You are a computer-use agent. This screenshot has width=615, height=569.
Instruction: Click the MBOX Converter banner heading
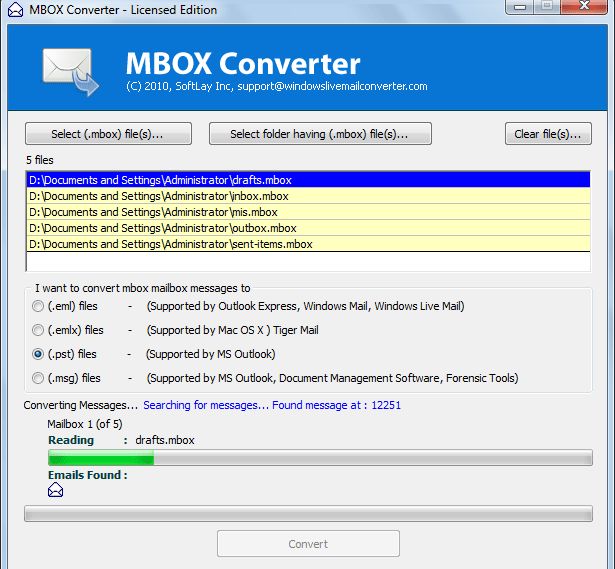pyautogui.click(x=243, y=63)
